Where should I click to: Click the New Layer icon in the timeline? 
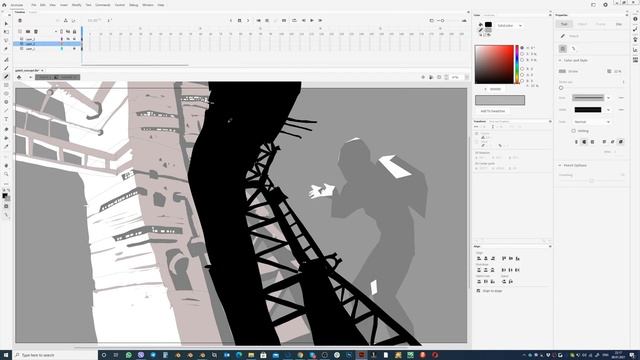tap(20, 31)
